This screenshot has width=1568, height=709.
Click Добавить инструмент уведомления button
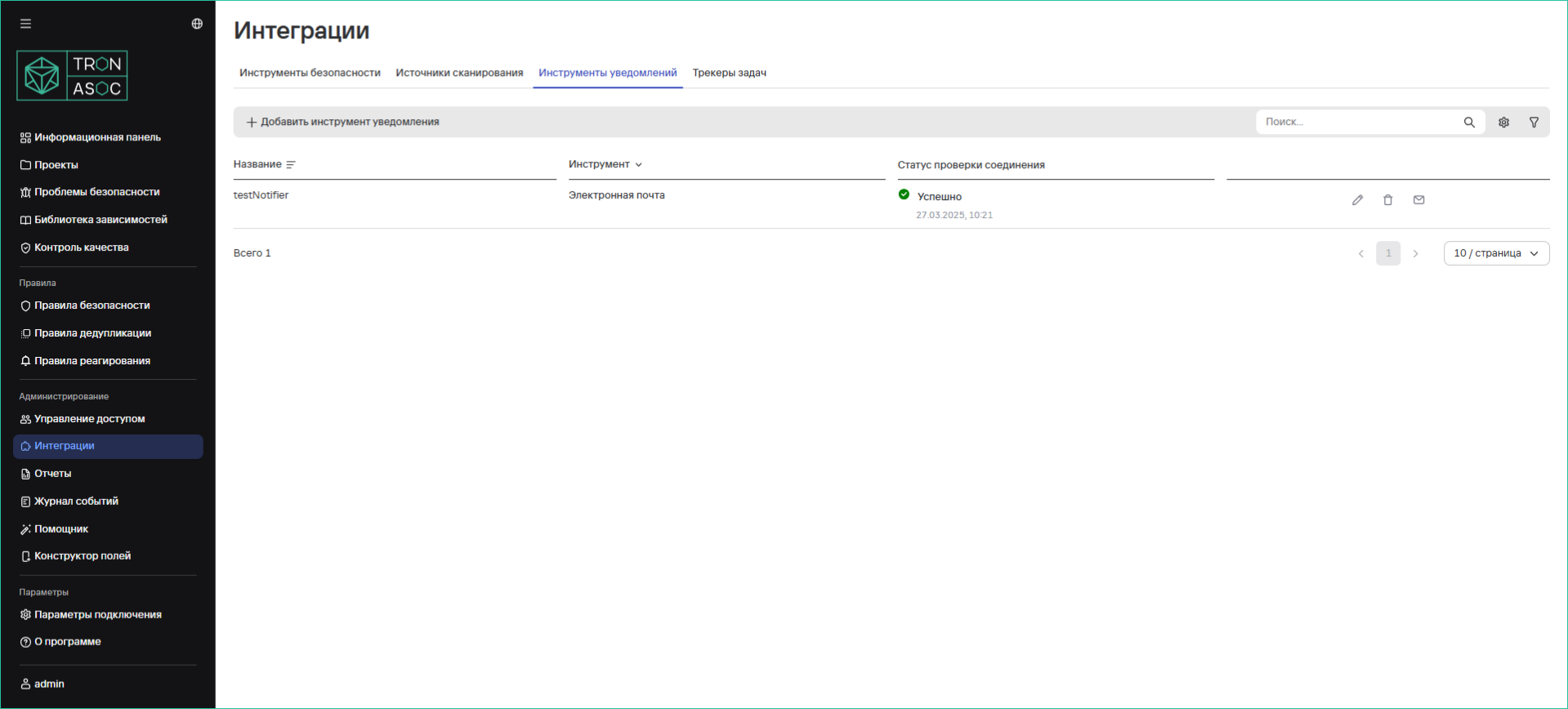point(343,122)
